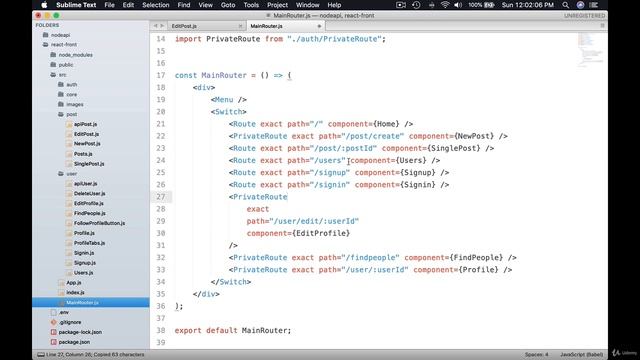Open SinglePost.js in sidebar
Screen dimensions: 640x360
tap(89, 164)
